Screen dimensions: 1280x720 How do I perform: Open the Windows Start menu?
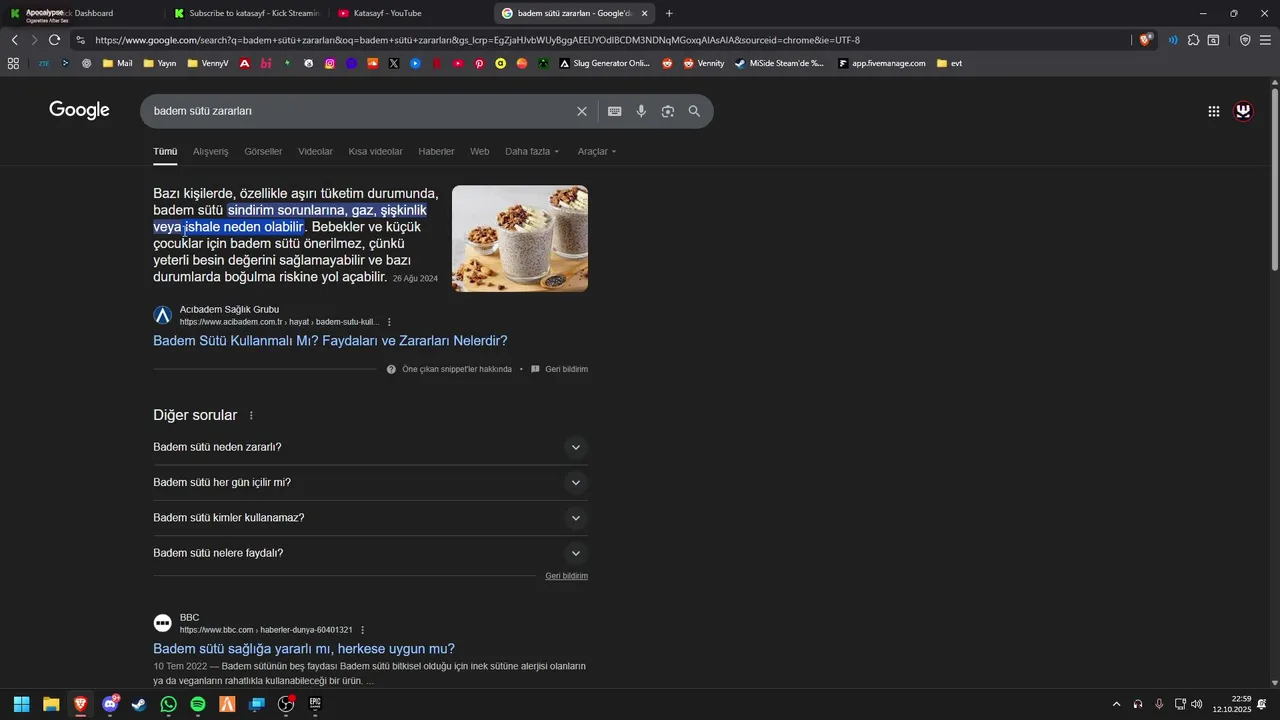coord(21,704)
